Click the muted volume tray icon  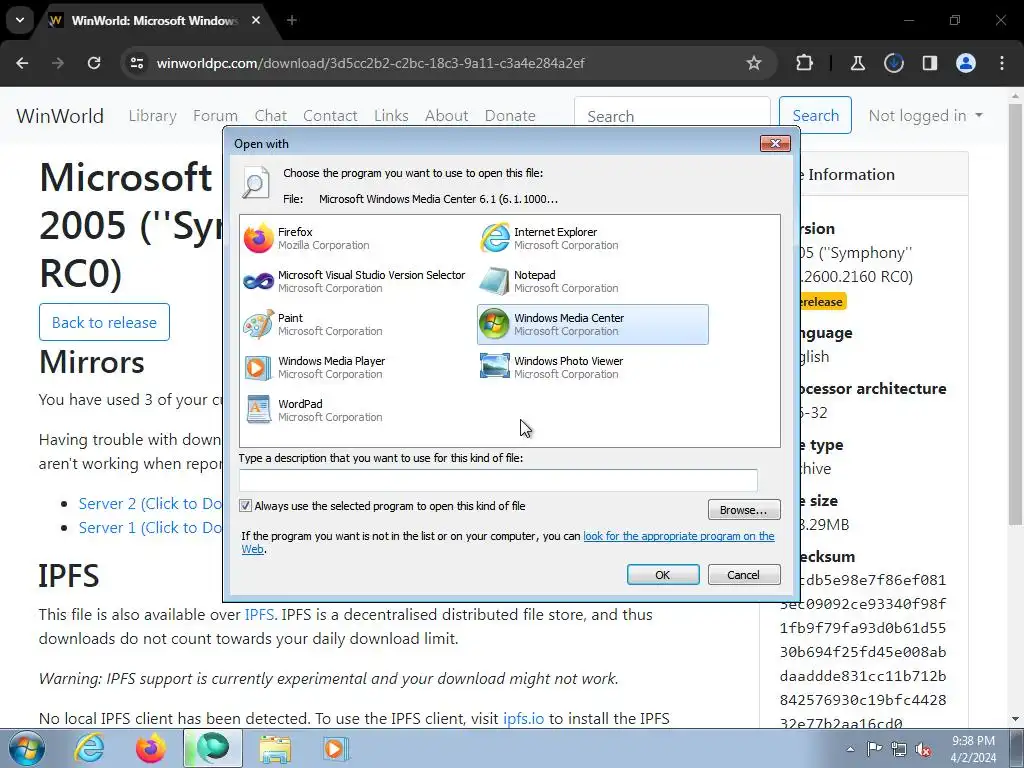(x=923, y=750)
